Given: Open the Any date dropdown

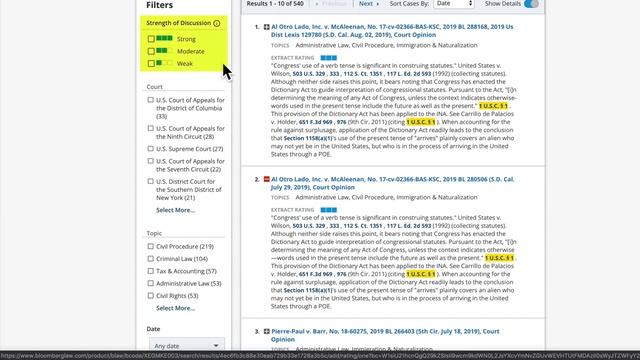Looking at the screenshot, I should [x=187, y=345].
